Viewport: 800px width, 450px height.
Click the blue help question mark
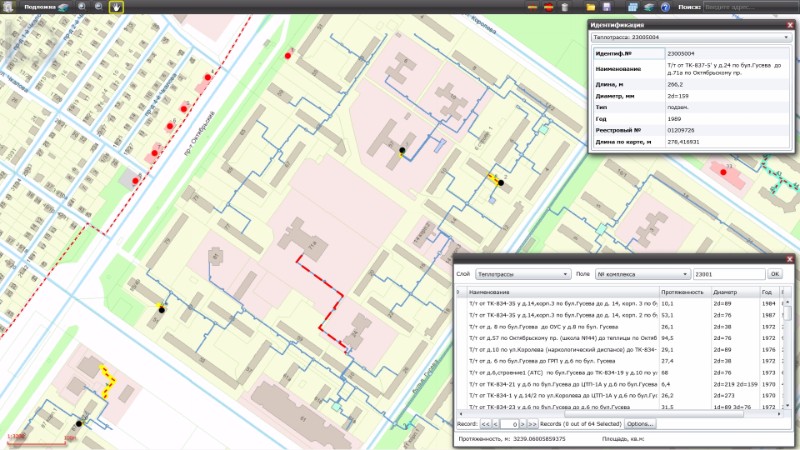(664, 7)
